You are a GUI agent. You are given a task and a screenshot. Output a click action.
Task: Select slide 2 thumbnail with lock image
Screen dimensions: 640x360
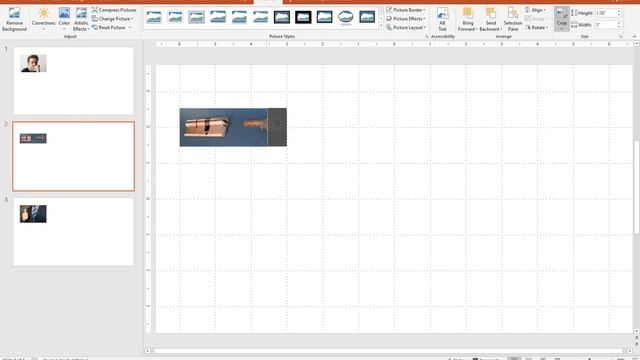pos(73,156)
